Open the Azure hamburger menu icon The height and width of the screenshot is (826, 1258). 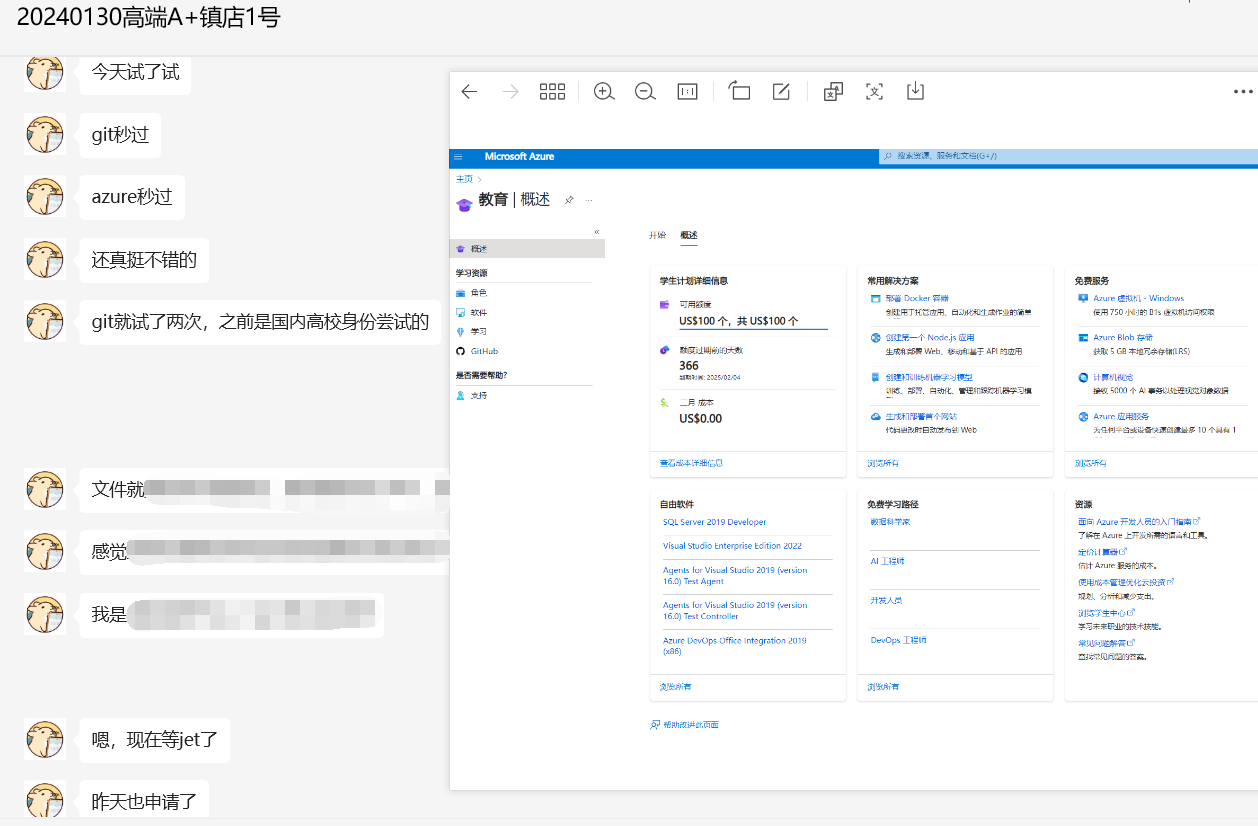pos(458,157)
